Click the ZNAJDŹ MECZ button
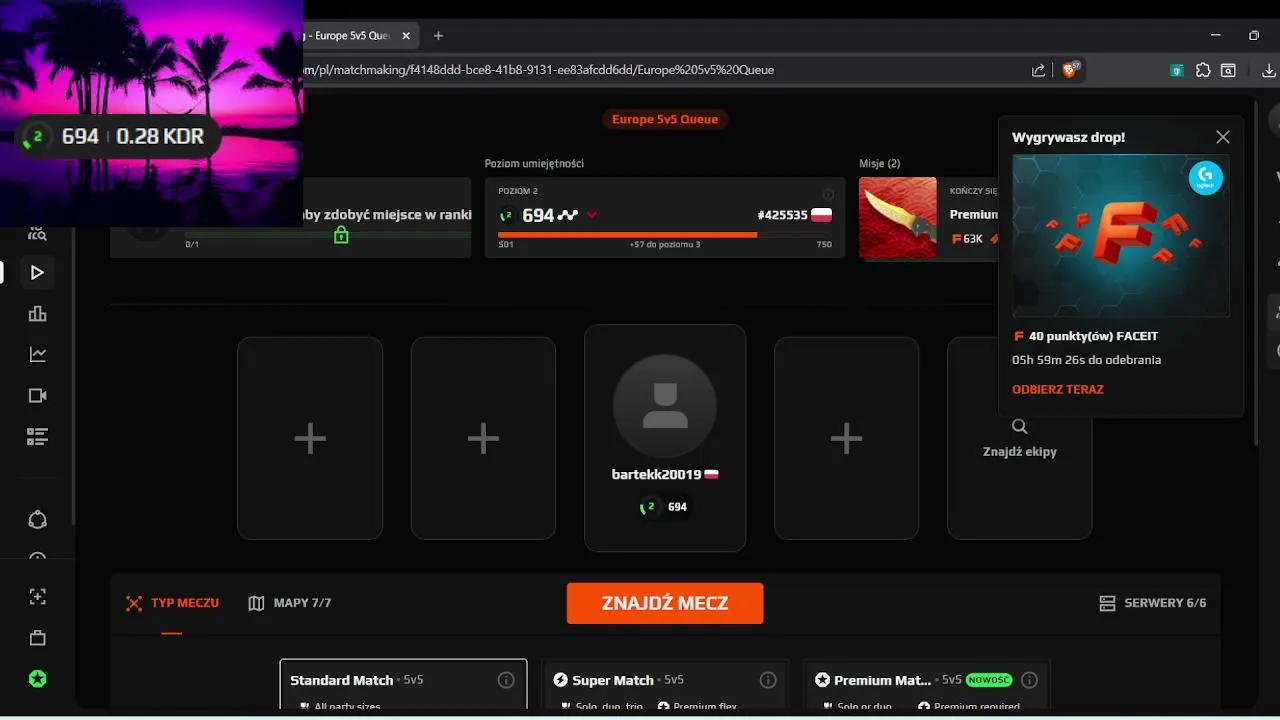Screen dimensions: 1280x720 665,604
